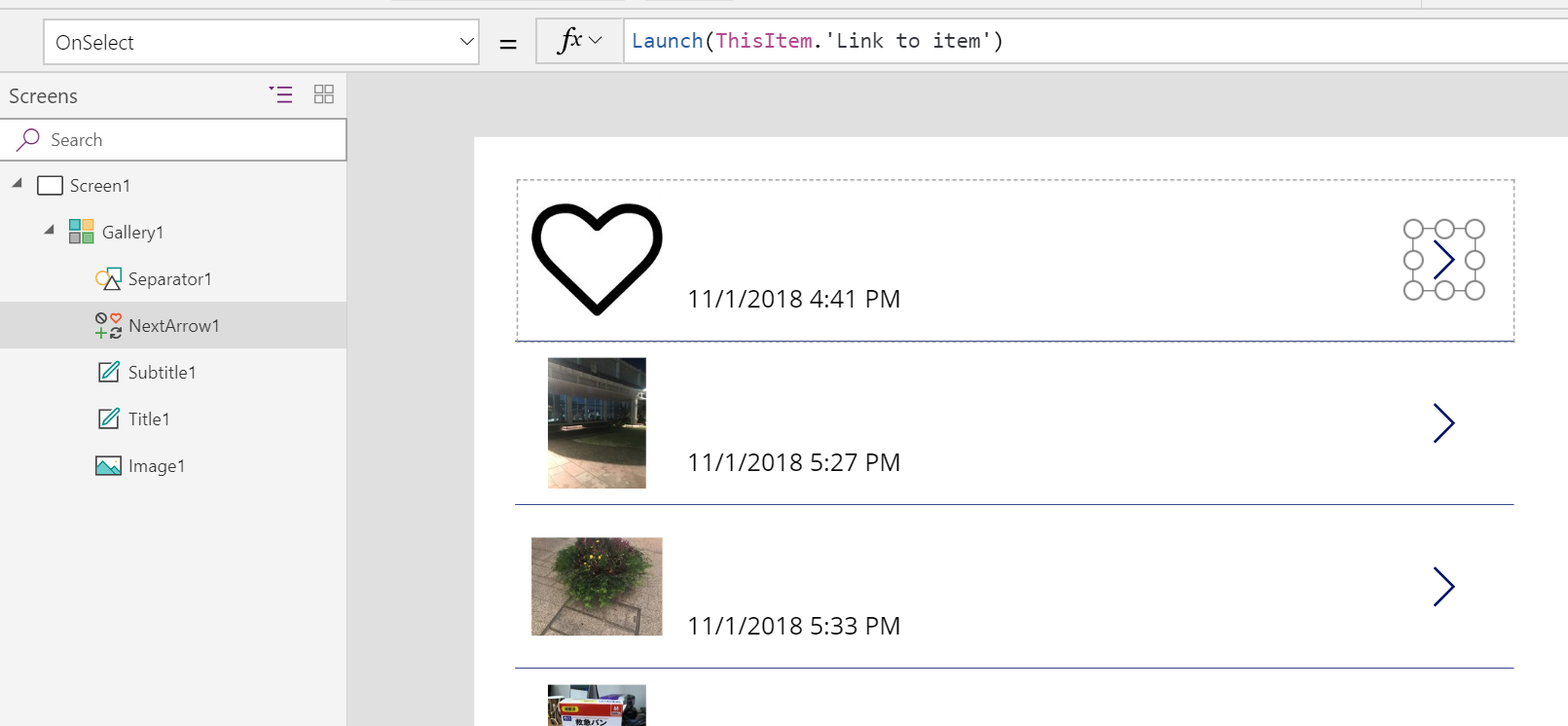Click the 11/1/2018 5:27 PM label
1568x726 pixels.
[794, 462]
